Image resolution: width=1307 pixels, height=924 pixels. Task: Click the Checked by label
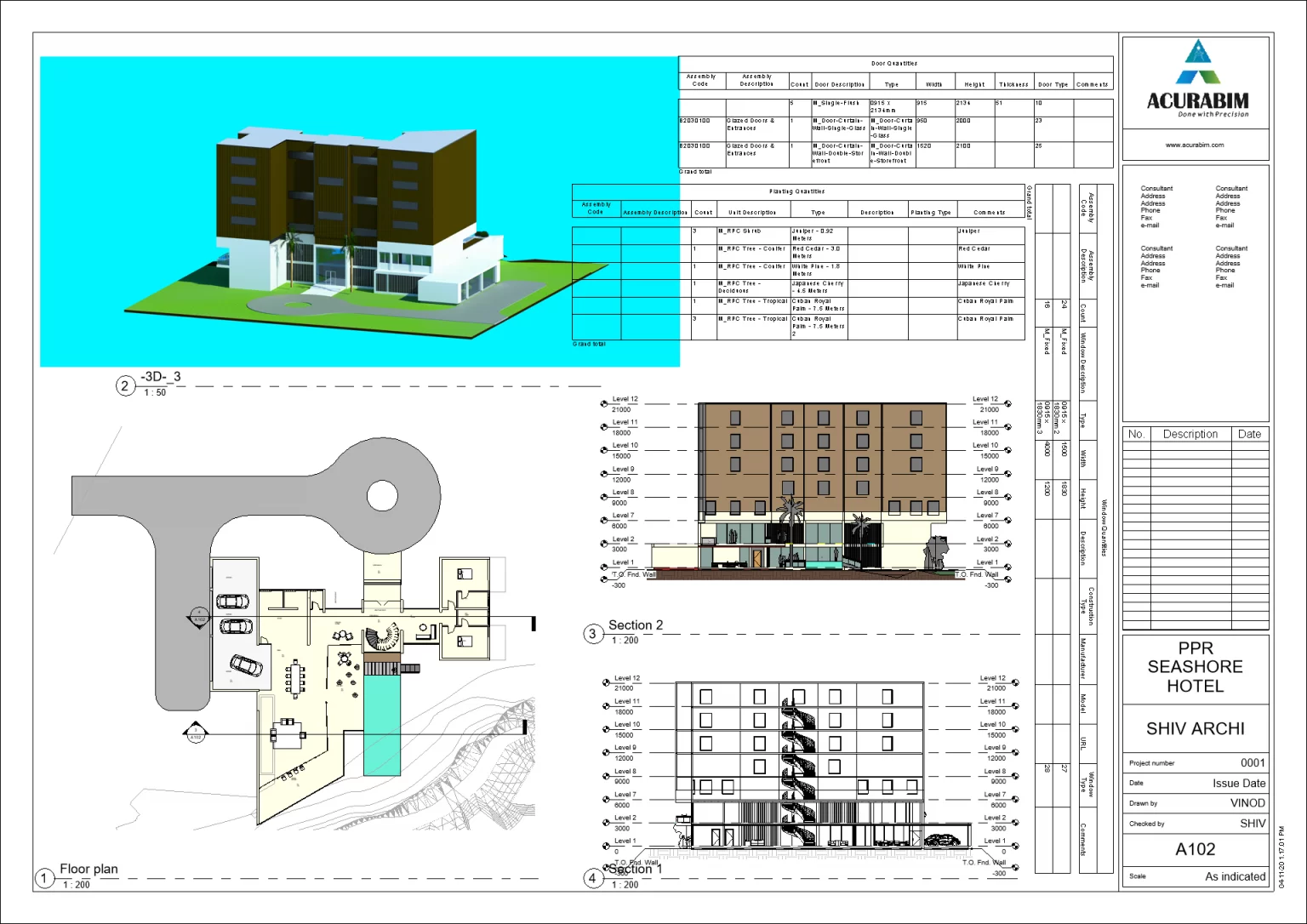(1147, 824)
